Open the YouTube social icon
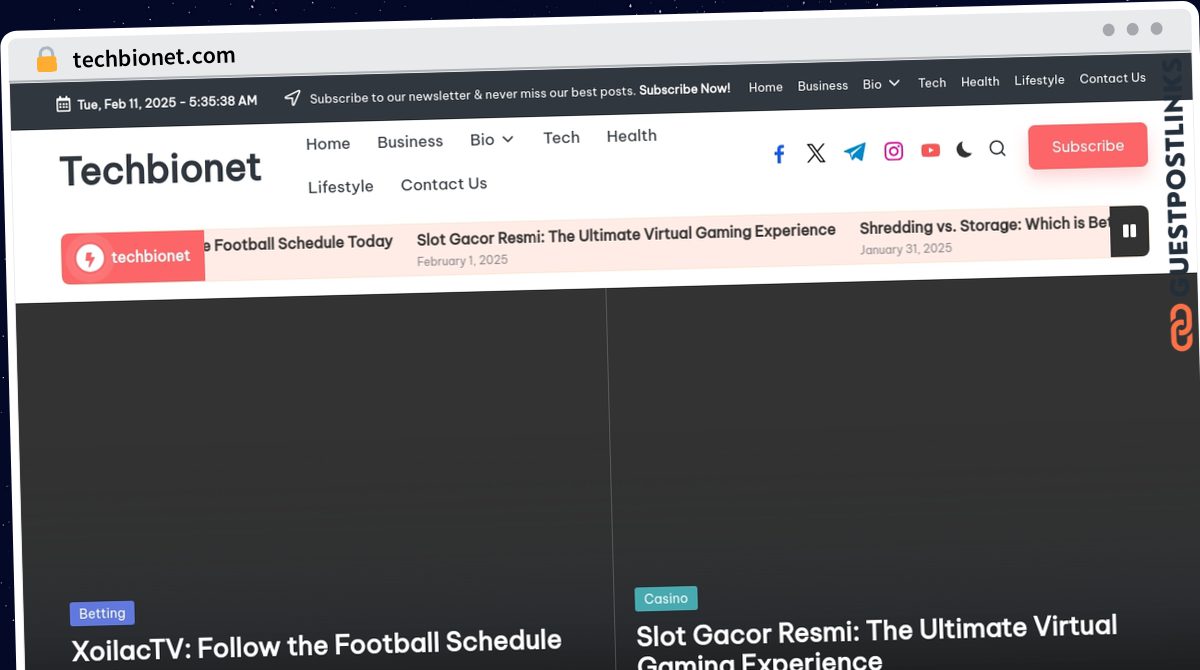The height and width of the screenshot is (670, 1200). click(931, 151)
